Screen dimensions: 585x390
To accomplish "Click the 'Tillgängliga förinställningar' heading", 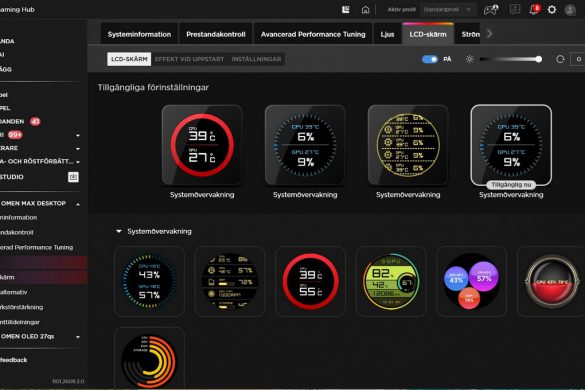I will tap(153, 88).
